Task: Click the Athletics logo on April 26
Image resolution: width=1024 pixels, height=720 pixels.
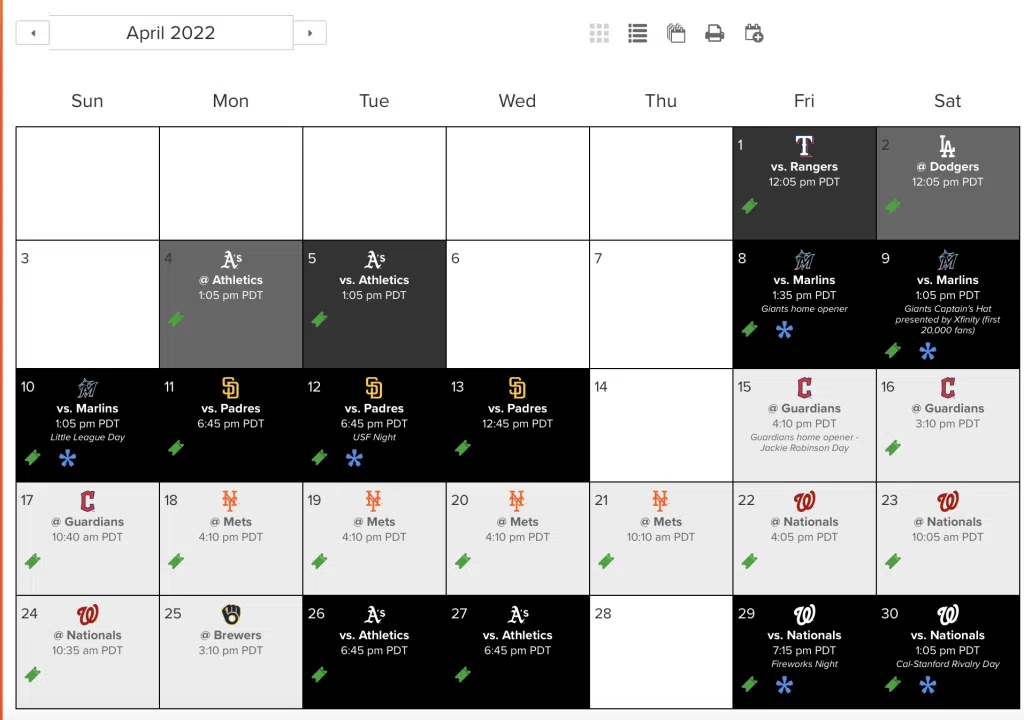Action: coord(374,614)
